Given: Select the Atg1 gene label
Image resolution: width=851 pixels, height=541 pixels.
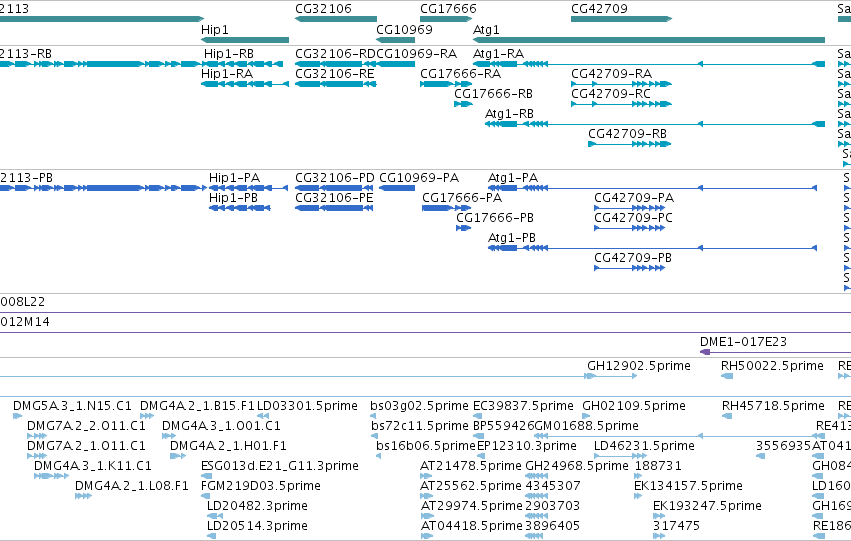Looking at the screenshot, I should click(486, 30).
